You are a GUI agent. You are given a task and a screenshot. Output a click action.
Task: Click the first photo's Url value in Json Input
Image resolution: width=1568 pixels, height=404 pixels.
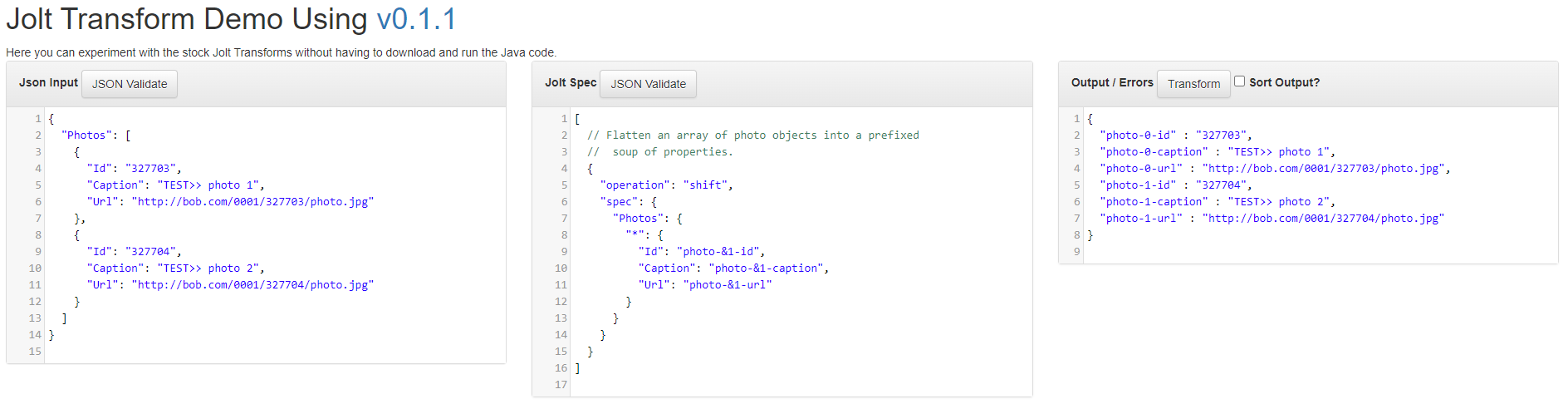pyautogui.click(x=252, y=202)
